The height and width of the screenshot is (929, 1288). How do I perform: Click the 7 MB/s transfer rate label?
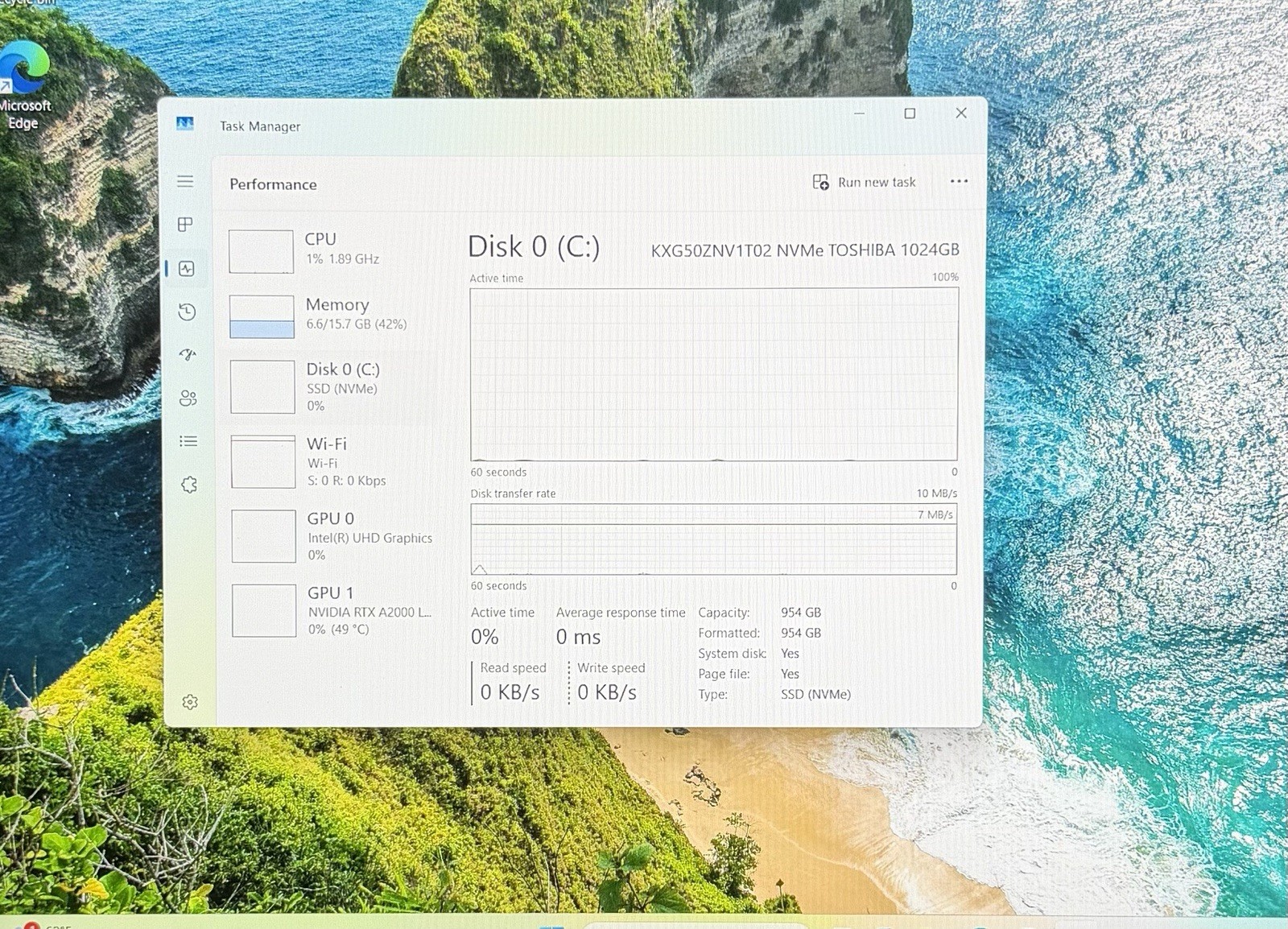(935, 514)
